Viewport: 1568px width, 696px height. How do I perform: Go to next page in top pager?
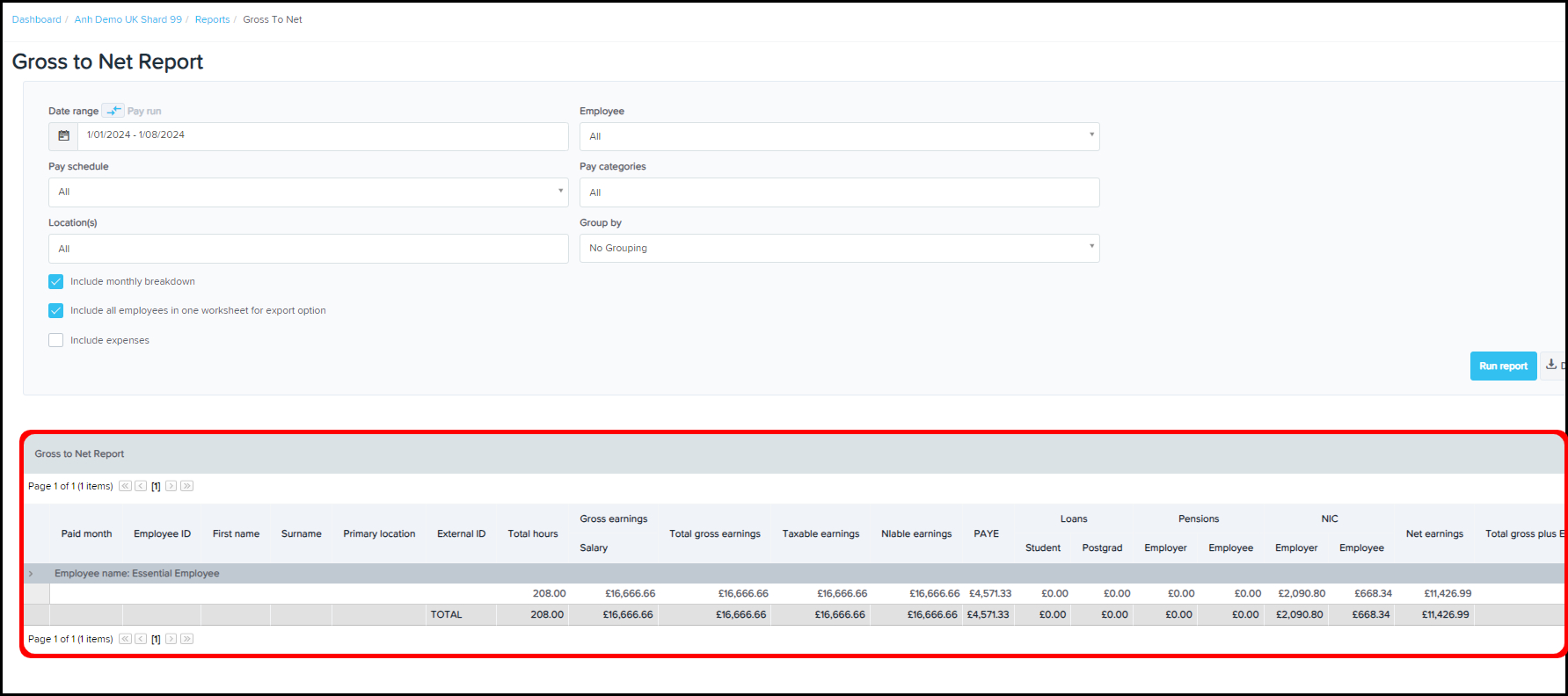(171, 486)
